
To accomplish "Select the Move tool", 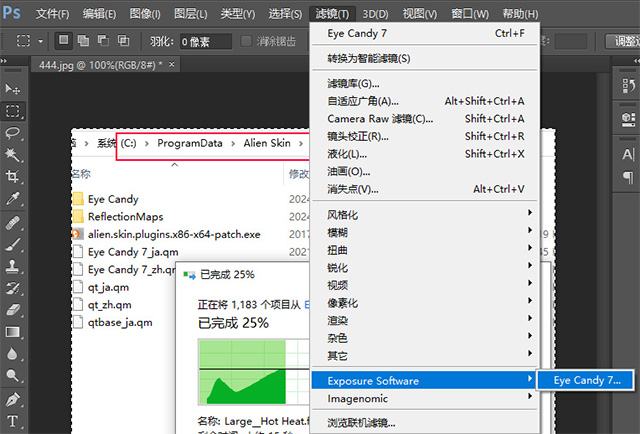I will click(13, 89).
